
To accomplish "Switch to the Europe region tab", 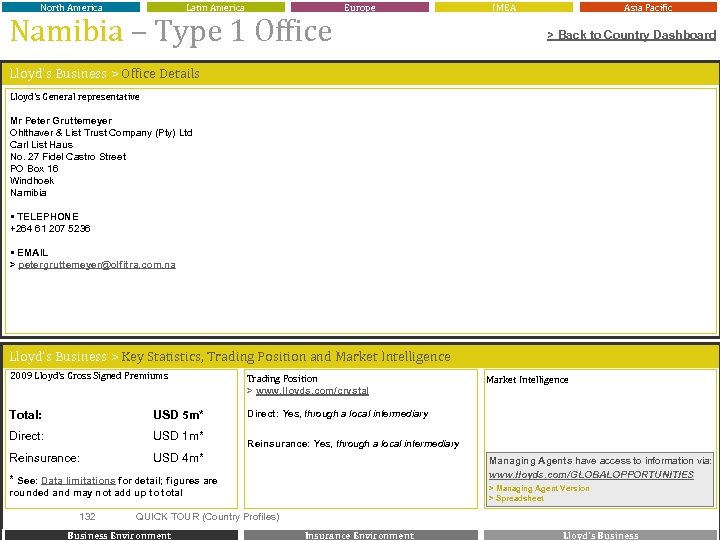I will click(x=360, y=7).
